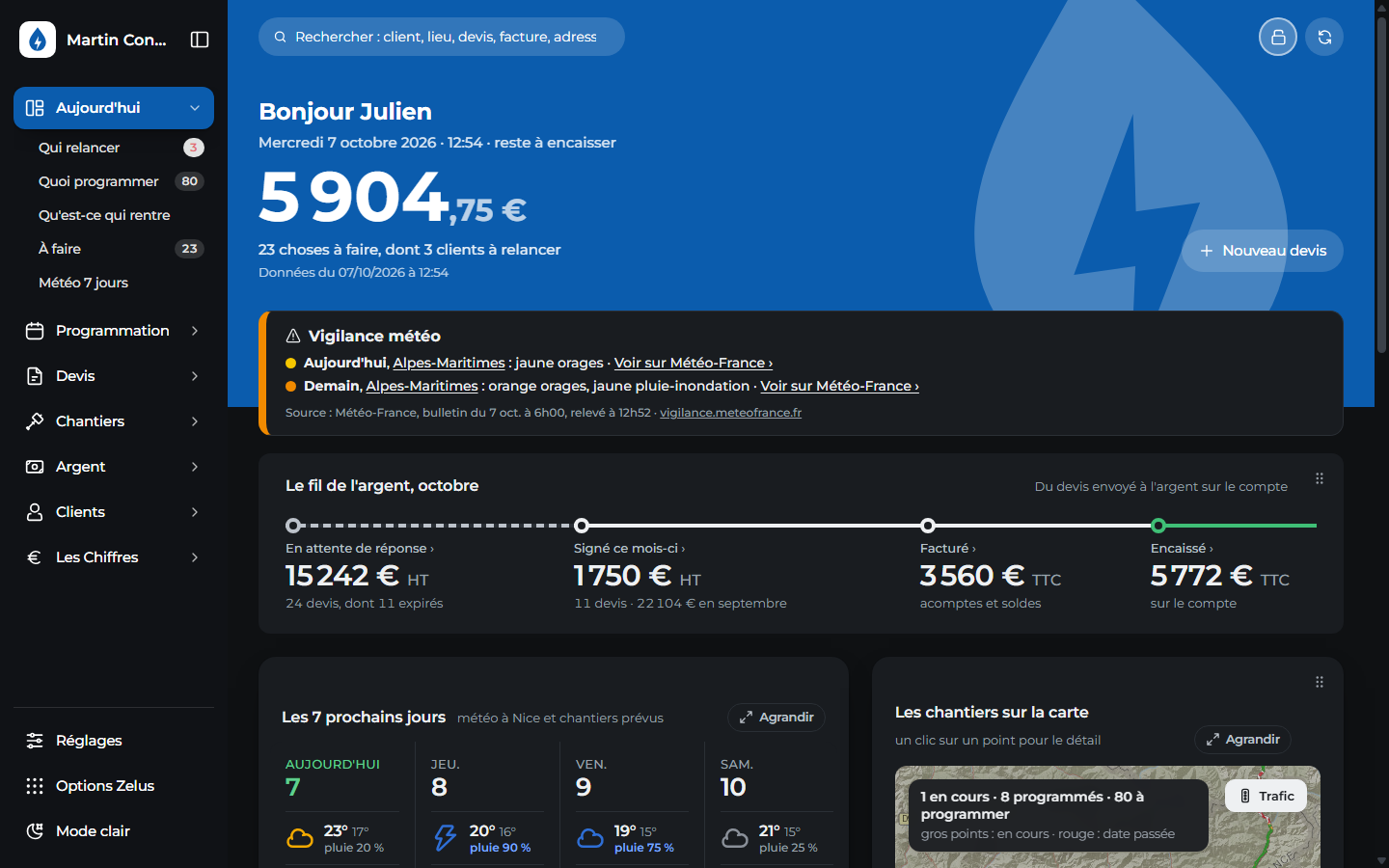Expand the Programmation section chevron

point(195,331)
